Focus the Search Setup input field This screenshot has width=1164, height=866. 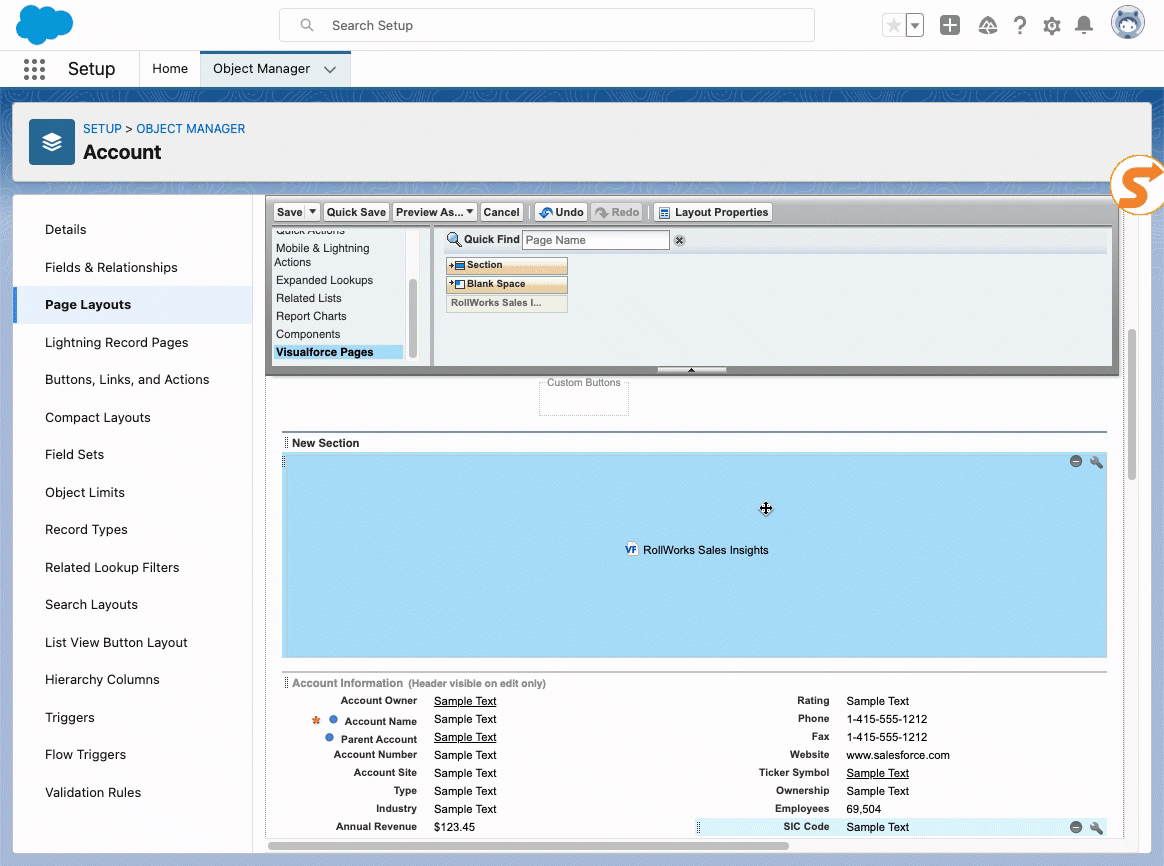560,25
